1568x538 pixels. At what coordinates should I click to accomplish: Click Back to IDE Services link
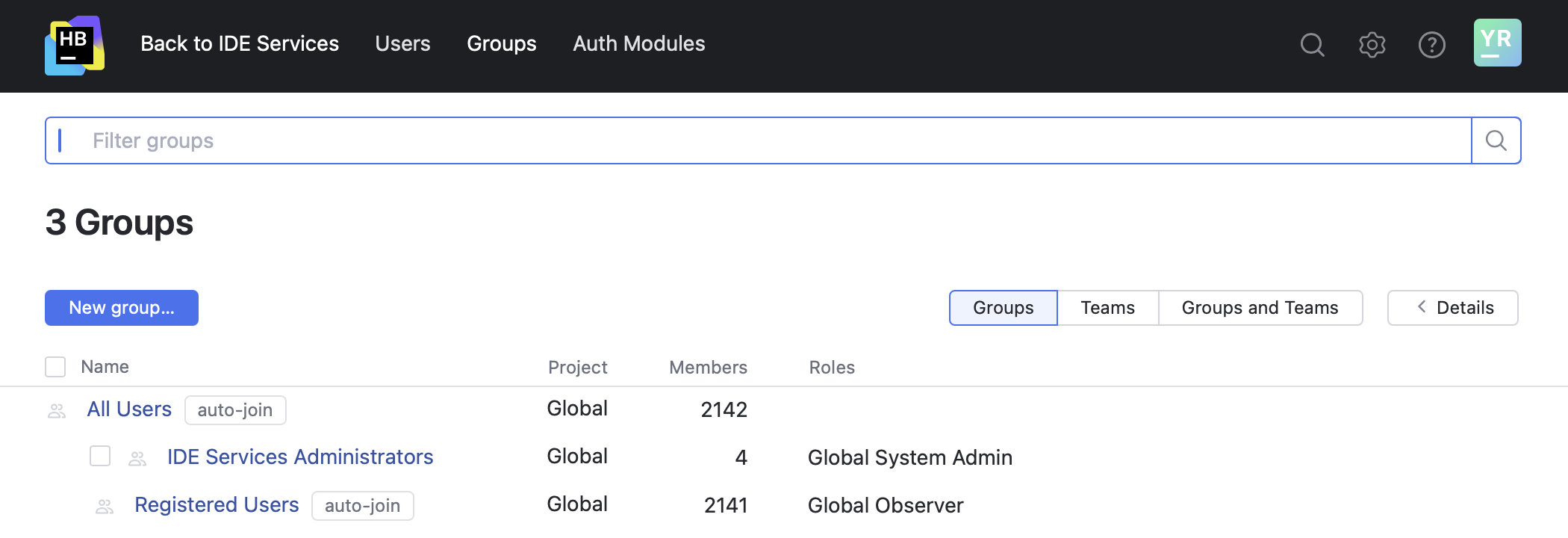coord(240,43)
